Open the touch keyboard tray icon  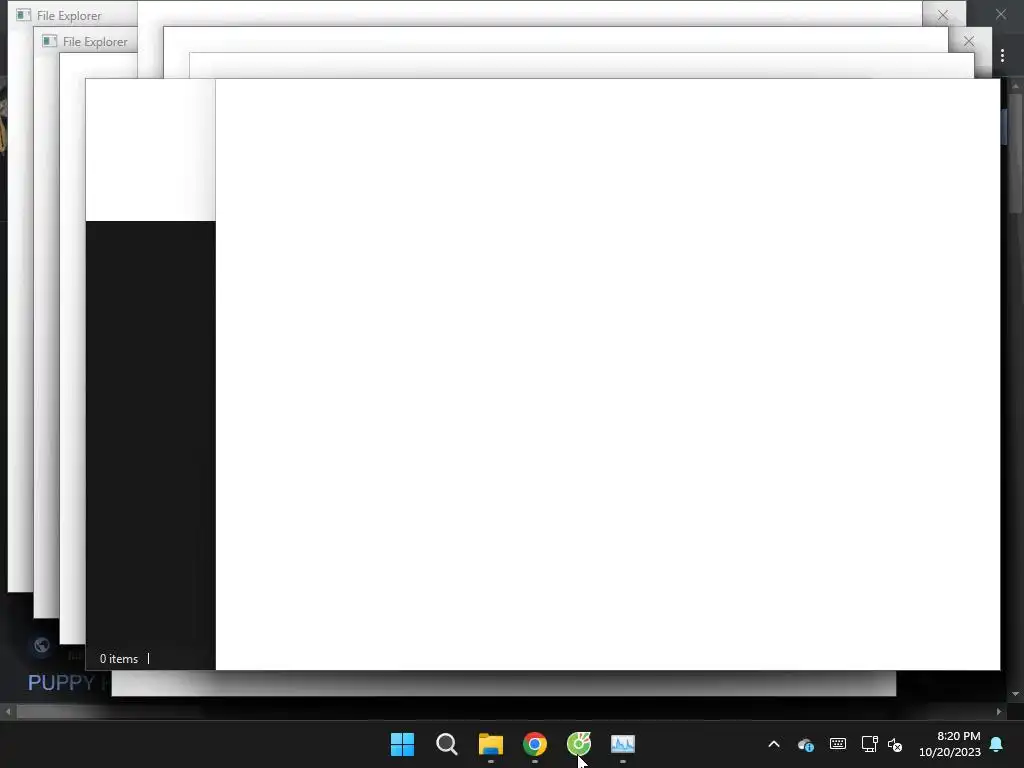click(838, 744)
